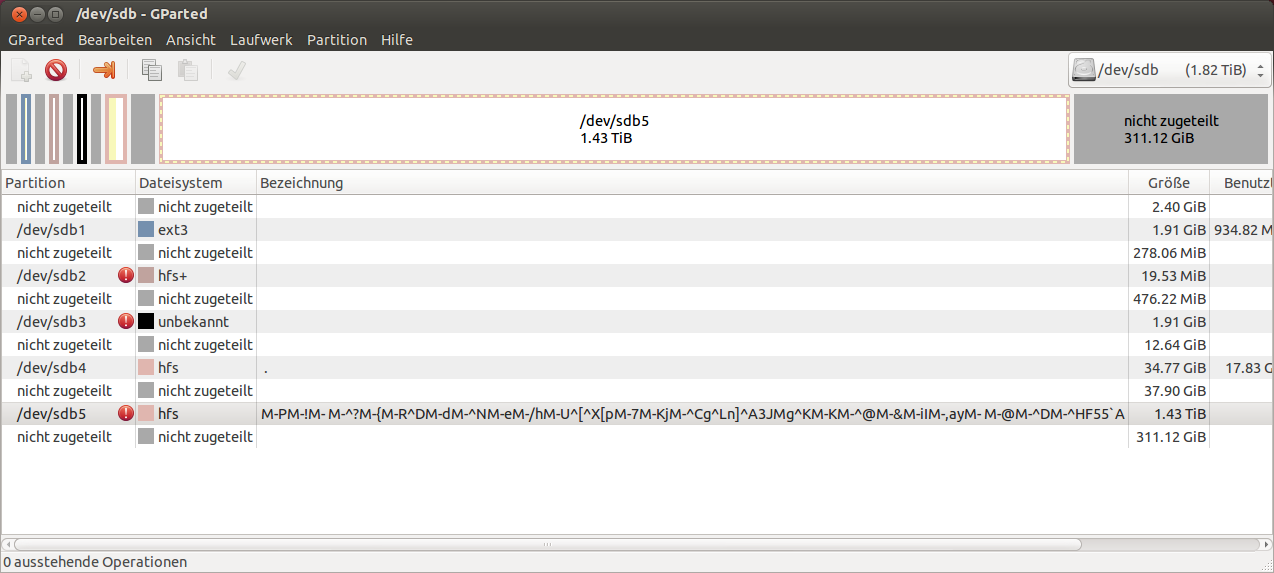Click the blue ext3 partition bar in disk map

point(26,129)
